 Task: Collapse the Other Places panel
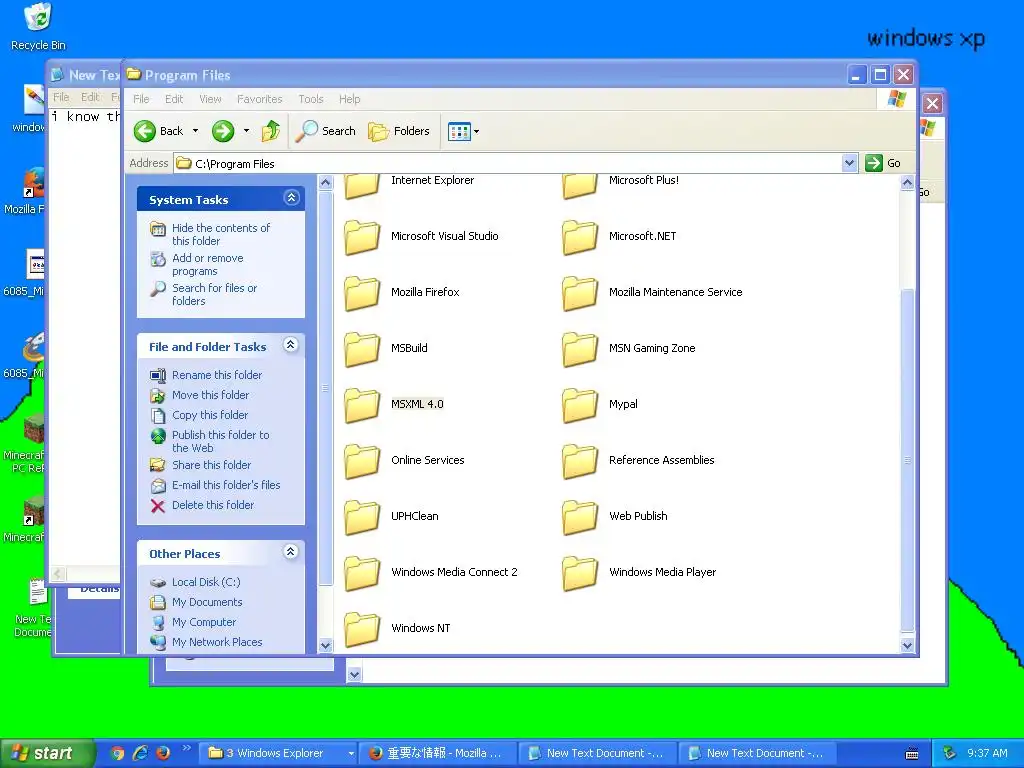tap(291, 551)
